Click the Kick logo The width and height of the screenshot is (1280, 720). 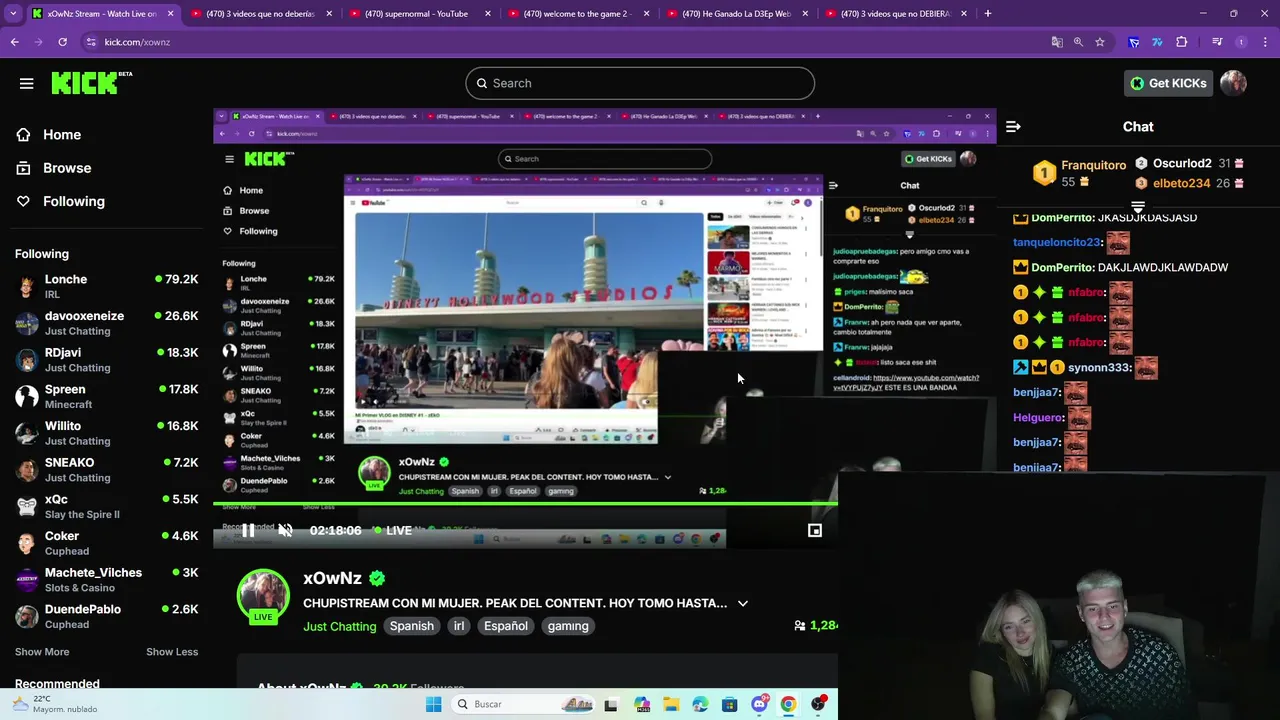tap(91, 83)
